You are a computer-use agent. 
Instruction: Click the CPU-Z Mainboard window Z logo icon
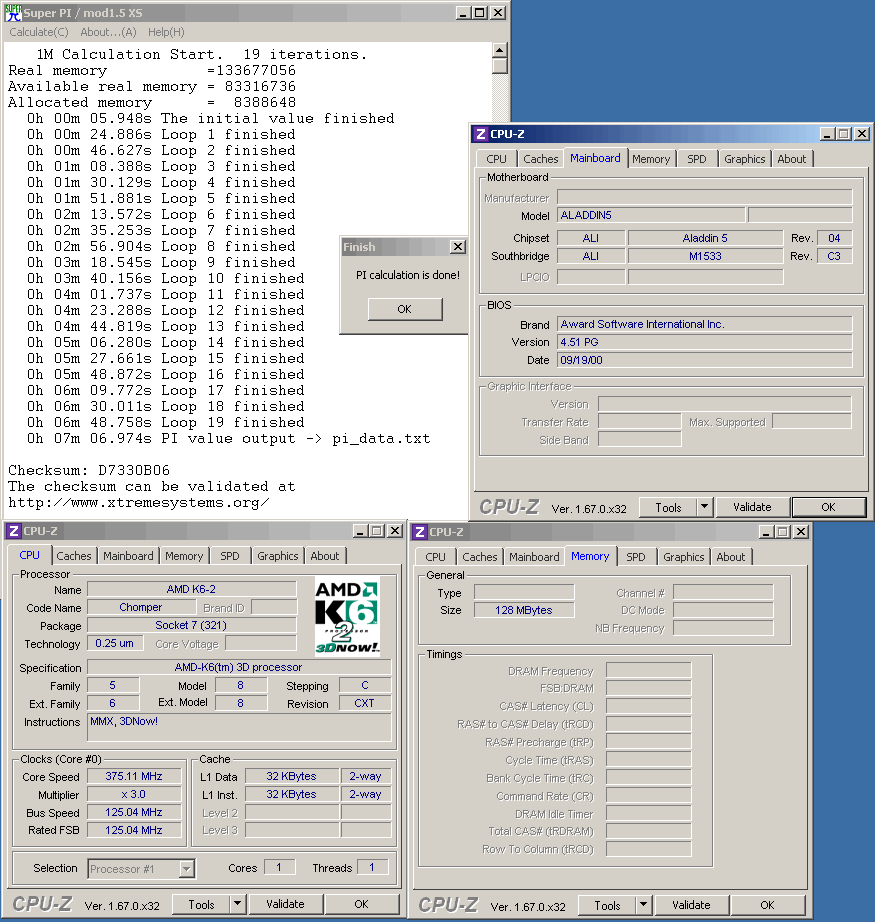[x=481, y=134]
